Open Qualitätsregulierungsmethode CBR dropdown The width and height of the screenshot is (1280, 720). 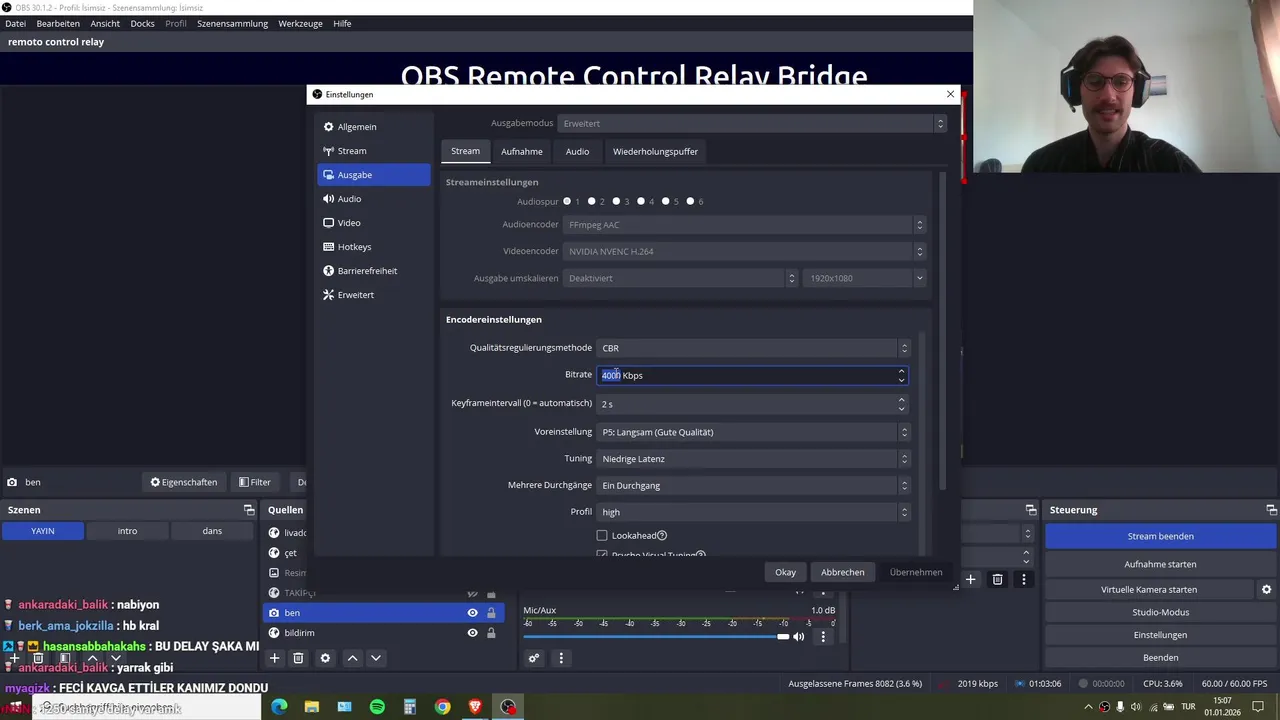[x=754, y=348]
